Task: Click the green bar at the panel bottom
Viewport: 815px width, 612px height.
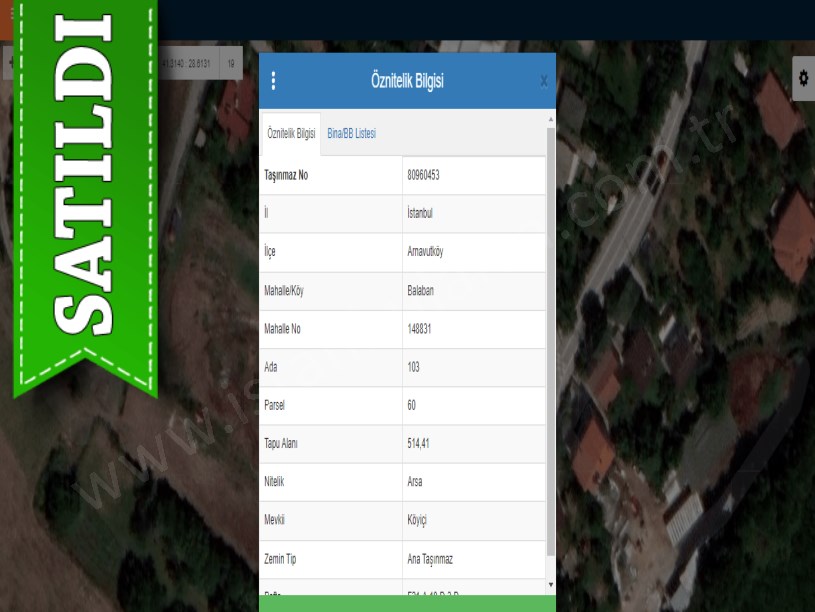Action: pos(407,603)
